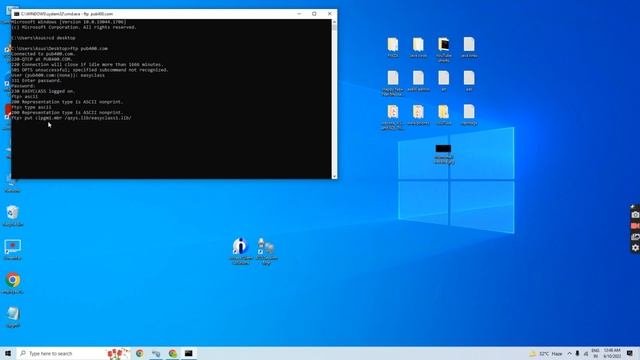Click the Windows Start button
The height and width of the screenshot is (360, 640).
8,353
